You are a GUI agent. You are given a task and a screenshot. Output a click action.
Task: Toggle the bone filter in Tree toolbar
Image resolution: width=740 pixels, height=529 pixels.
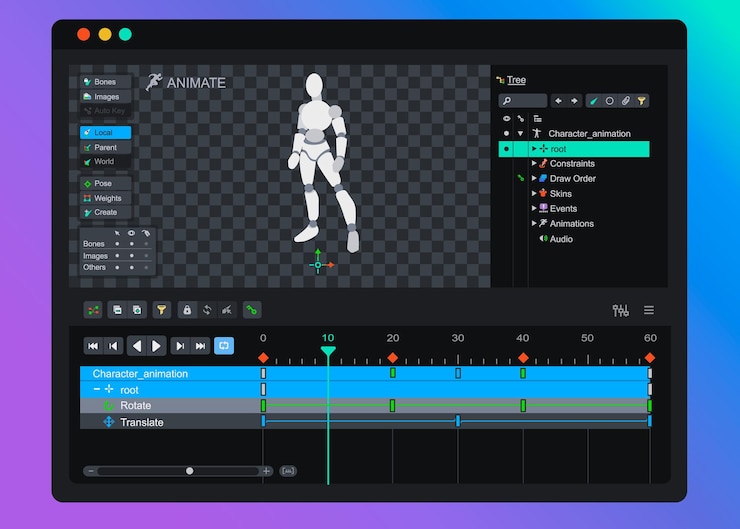tap(594, 101)
